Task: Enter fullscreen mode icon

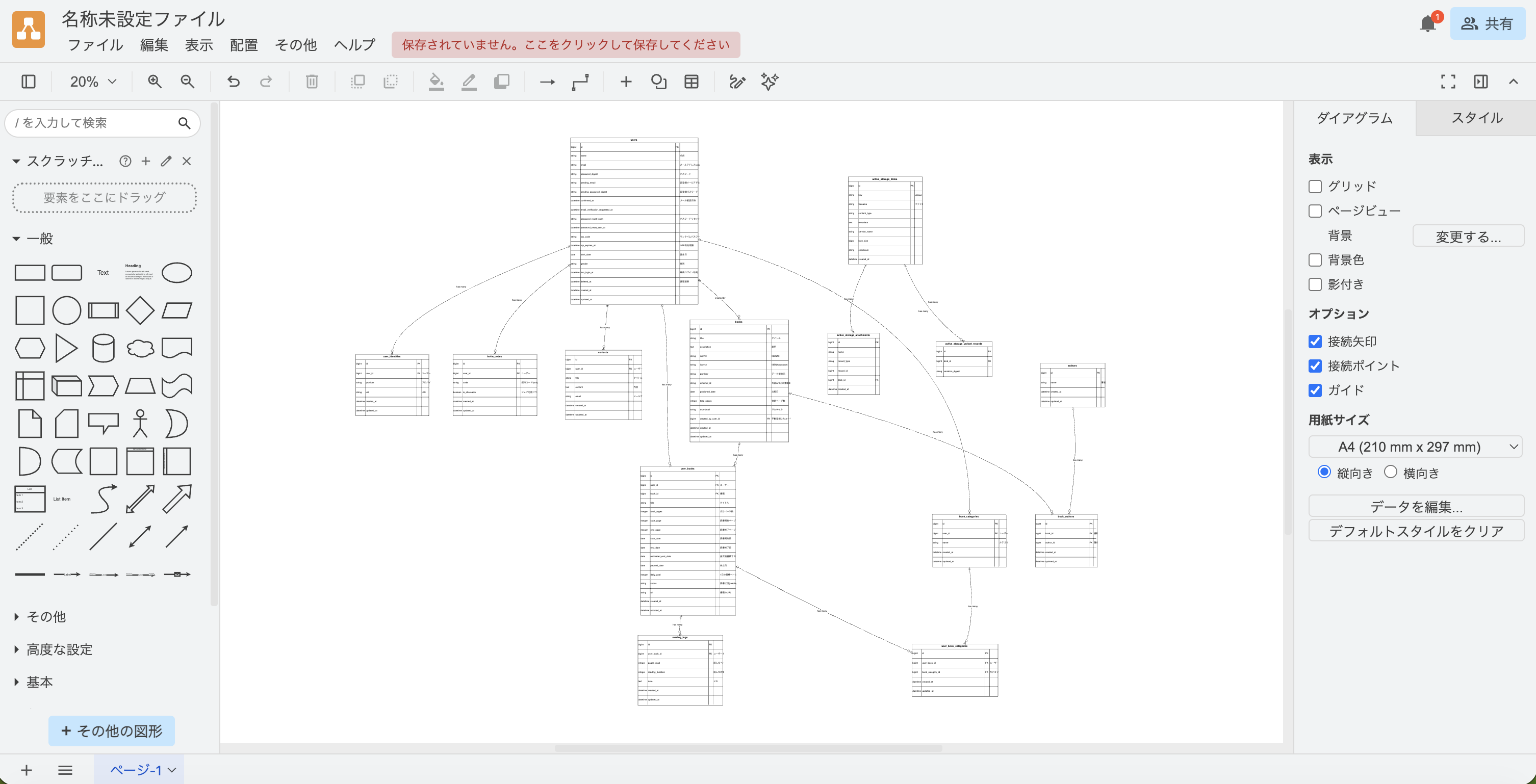Action: coord(1448,82)
